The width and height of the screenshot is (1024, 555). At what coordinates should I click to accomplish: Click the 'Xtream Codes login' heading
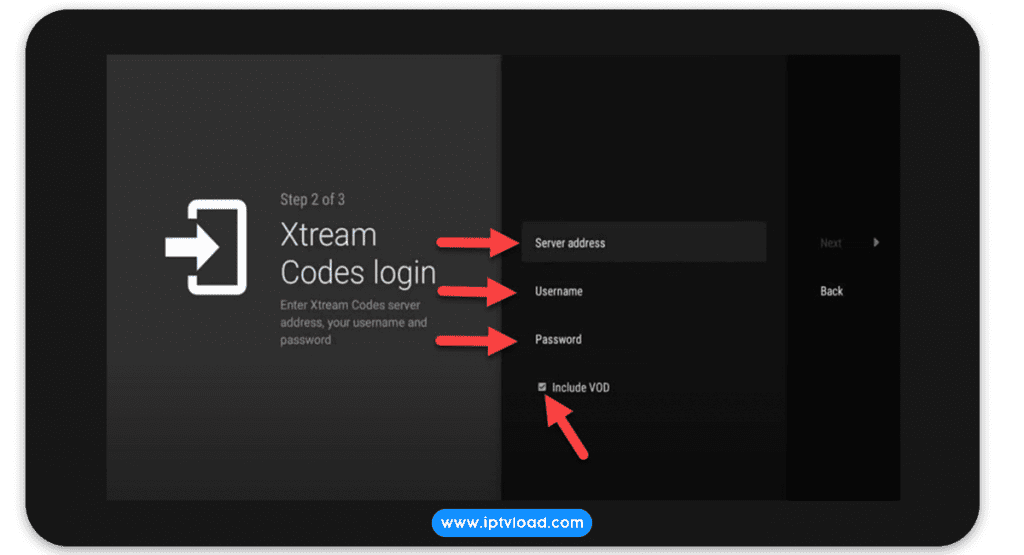coord(358,253)
